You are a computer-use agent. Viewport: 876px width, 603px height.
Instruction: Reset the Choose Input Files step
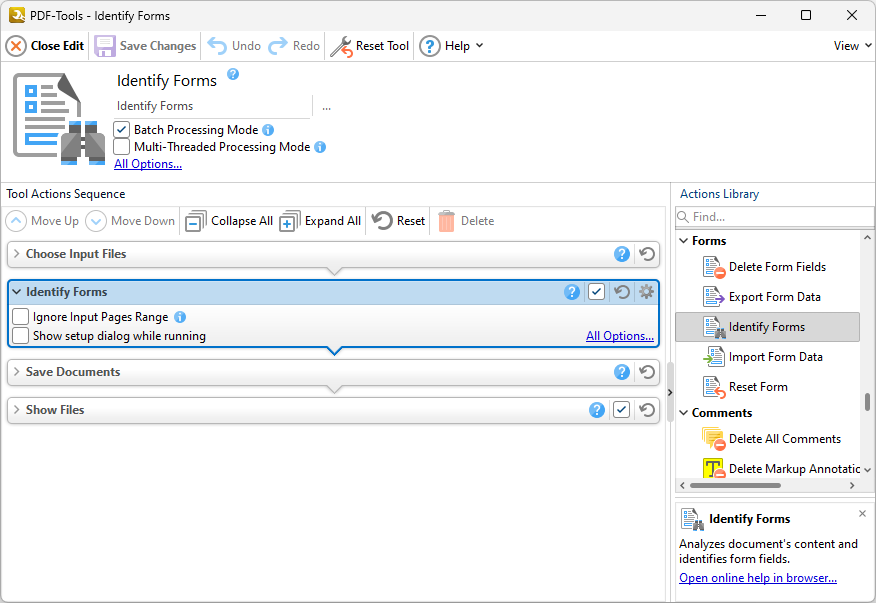tap(647, 254)
